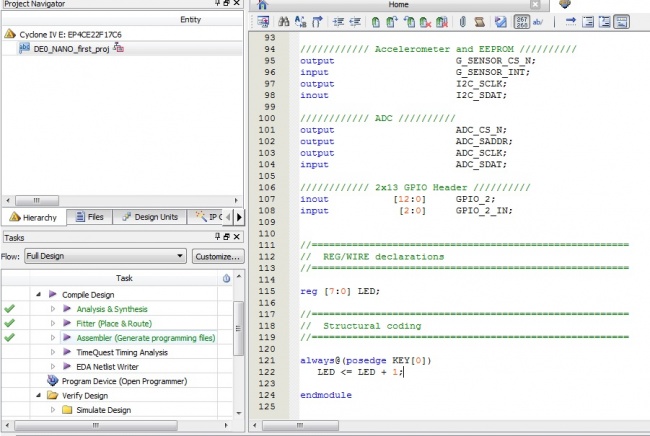
Task: Select DE0_NANO_first_proj entity
Action: point(71,49)
